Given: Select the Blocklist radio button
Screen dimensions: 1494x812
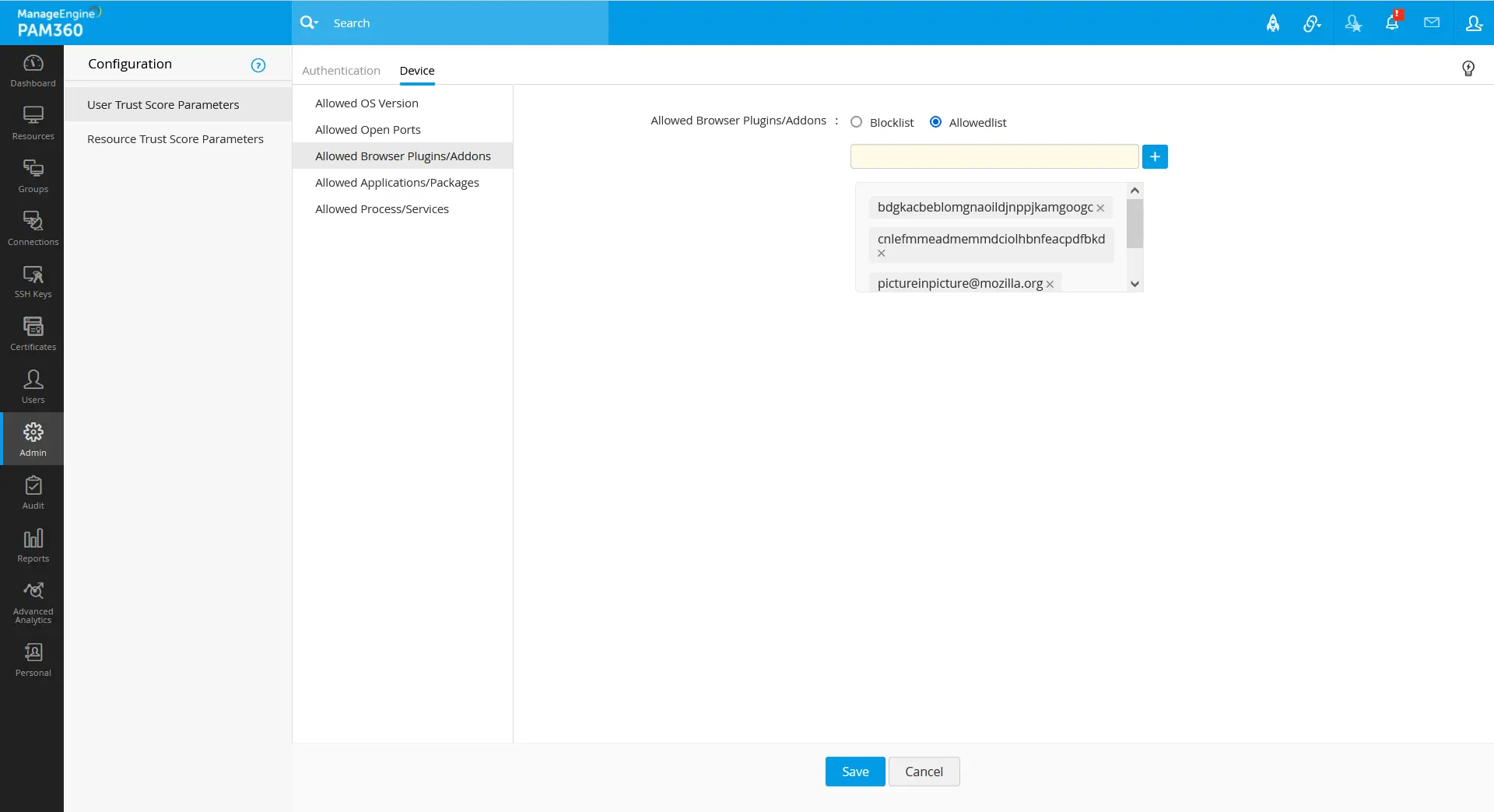Looking at the screenshot, I should (x=857, y=122).
